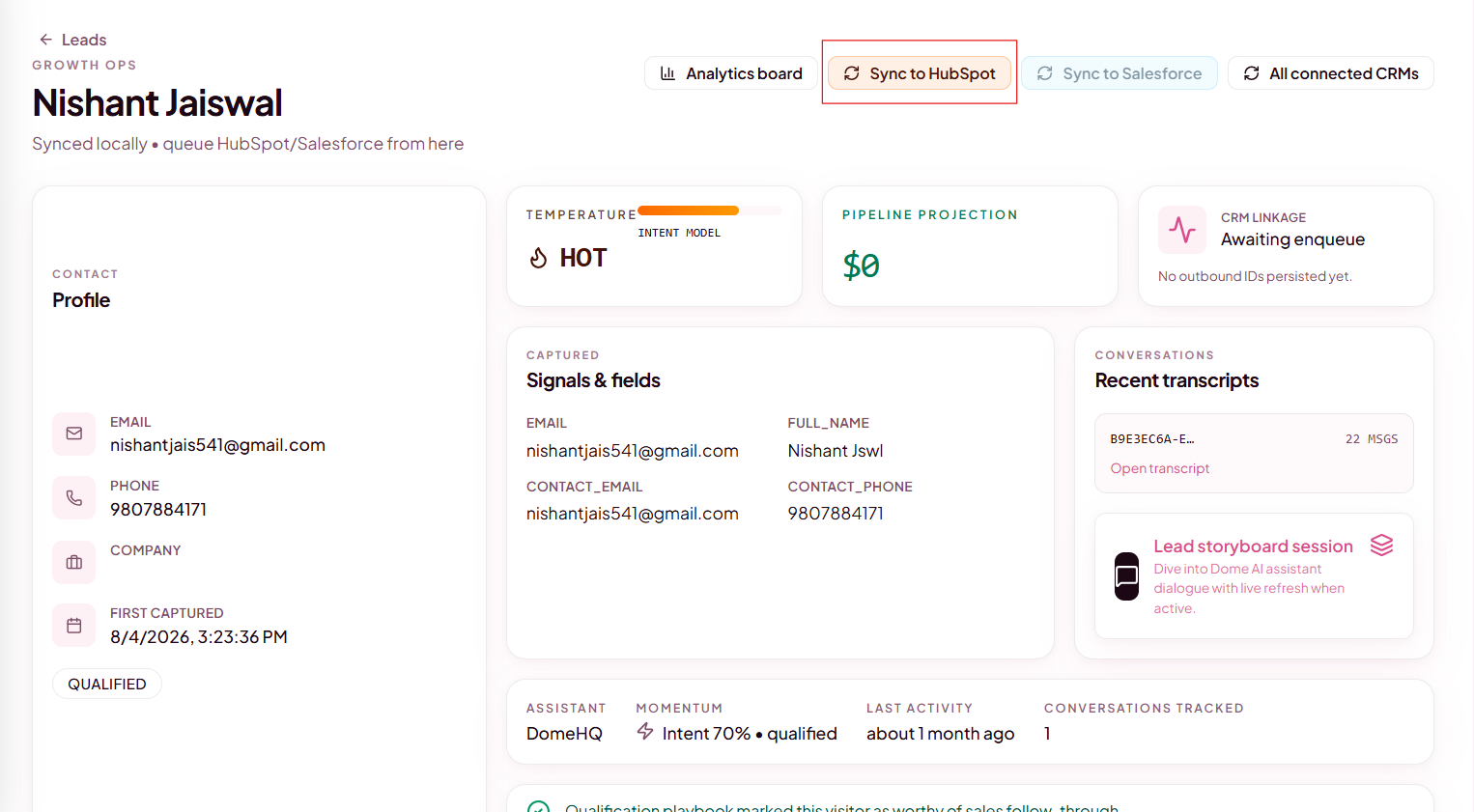Click the lightning bolt icon beside Intent 70%
The image size is (1474, 812).
pos(645,732)
